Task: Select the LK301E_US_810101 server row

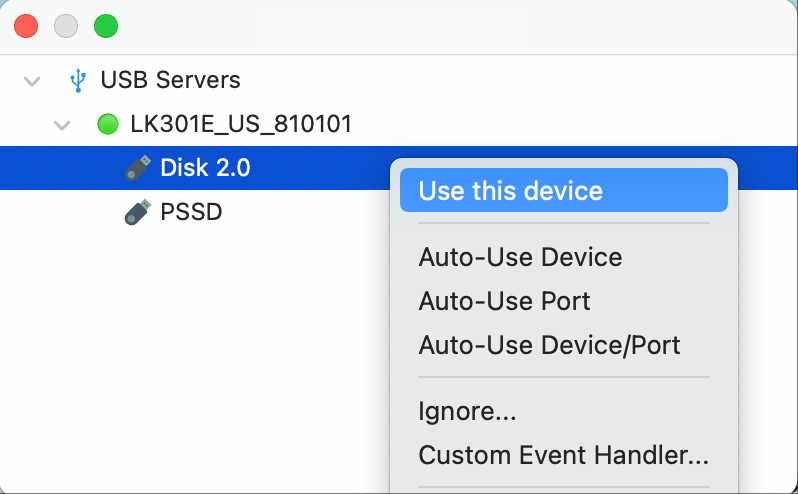Action: (240, 125)
